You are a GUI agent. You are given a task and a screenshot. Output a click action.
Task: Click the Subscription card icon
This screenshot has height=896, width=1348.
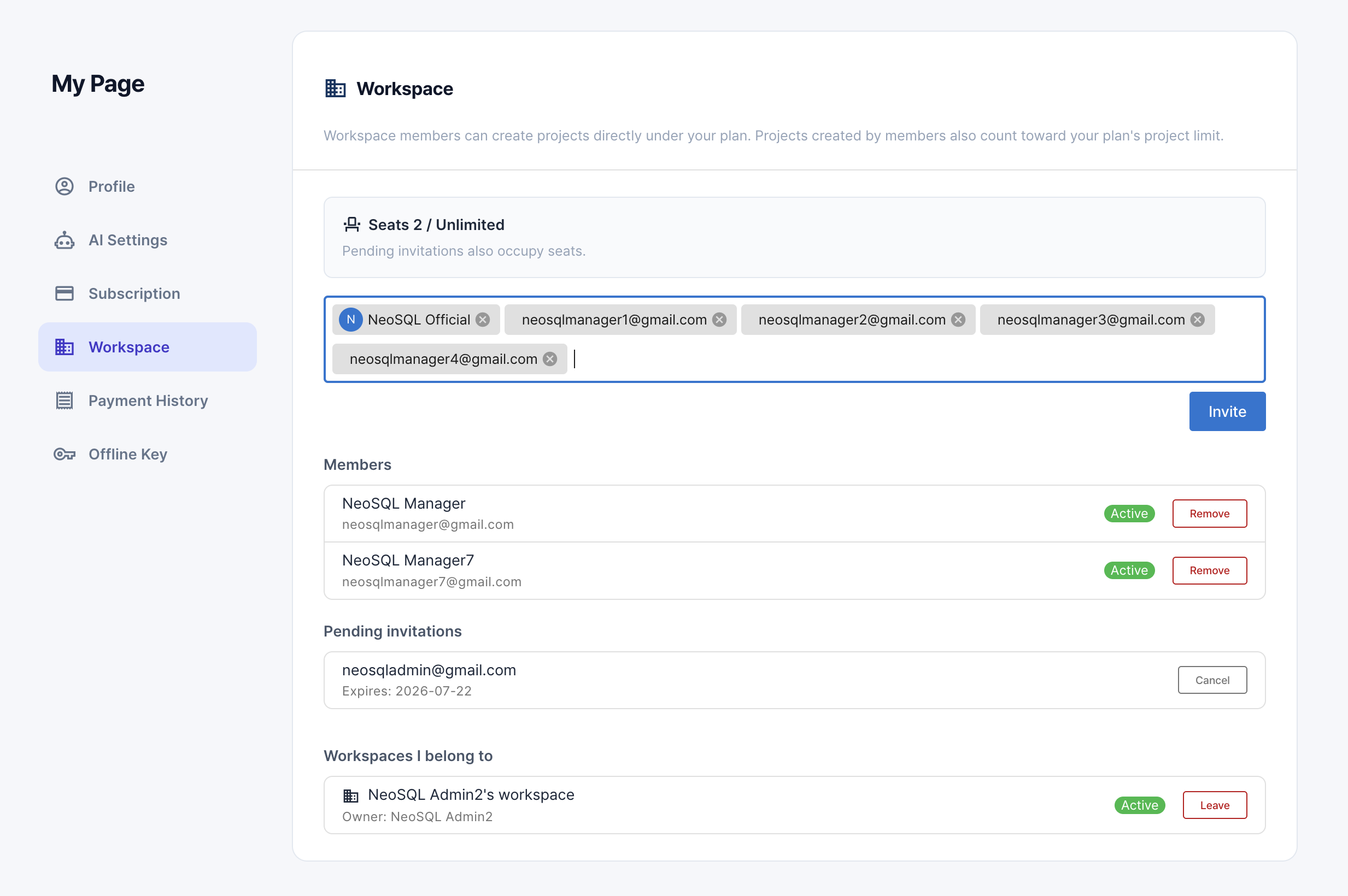[x=65, y=293]
